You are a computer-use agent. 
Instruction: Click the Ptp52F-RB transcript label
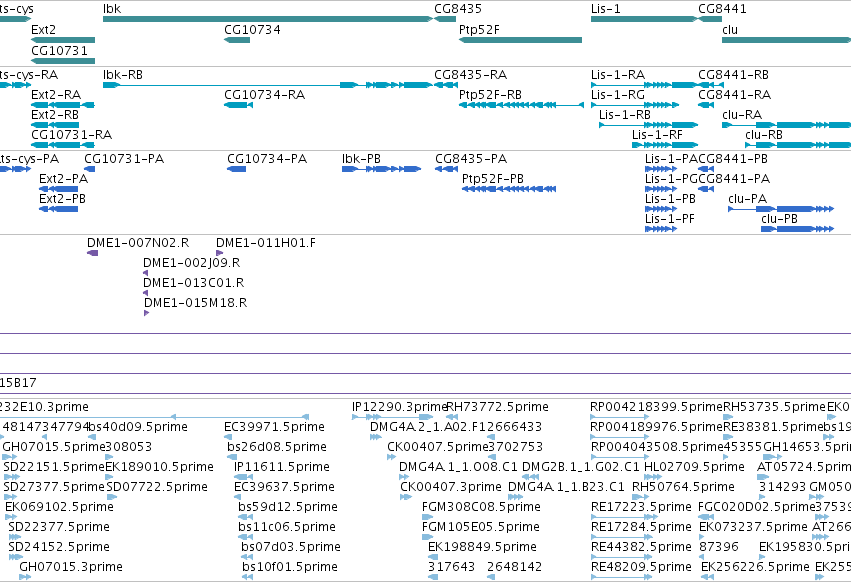[x=490, y=95]
